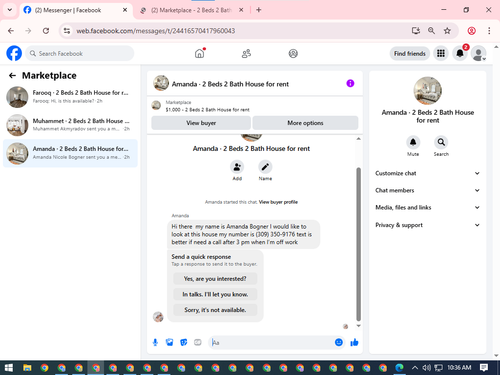Switch to the Marketplace 2 Beds 2 Bath tab
Viewport: 500px width, 375px height.
(x=191, y=10)
